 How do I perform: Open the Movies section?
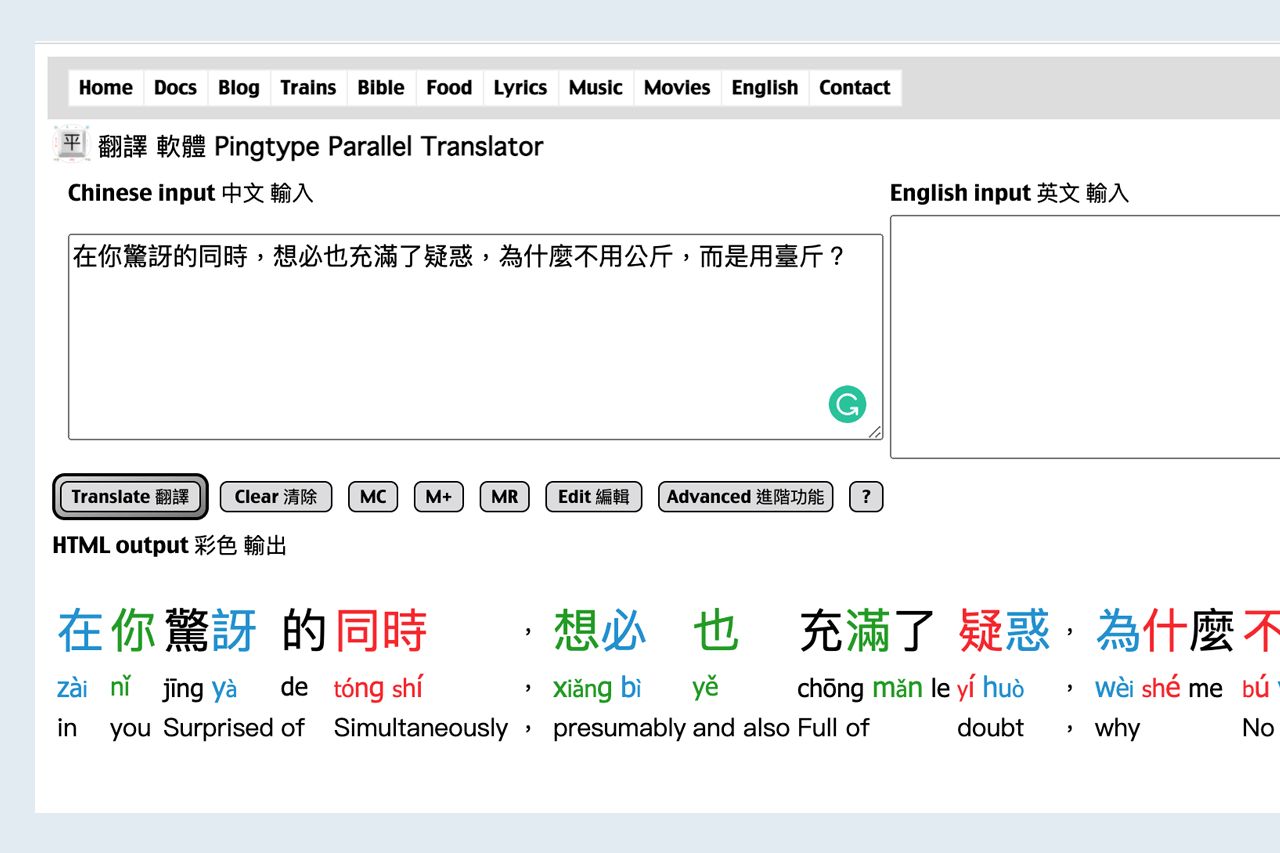click(x=677, y=88)
